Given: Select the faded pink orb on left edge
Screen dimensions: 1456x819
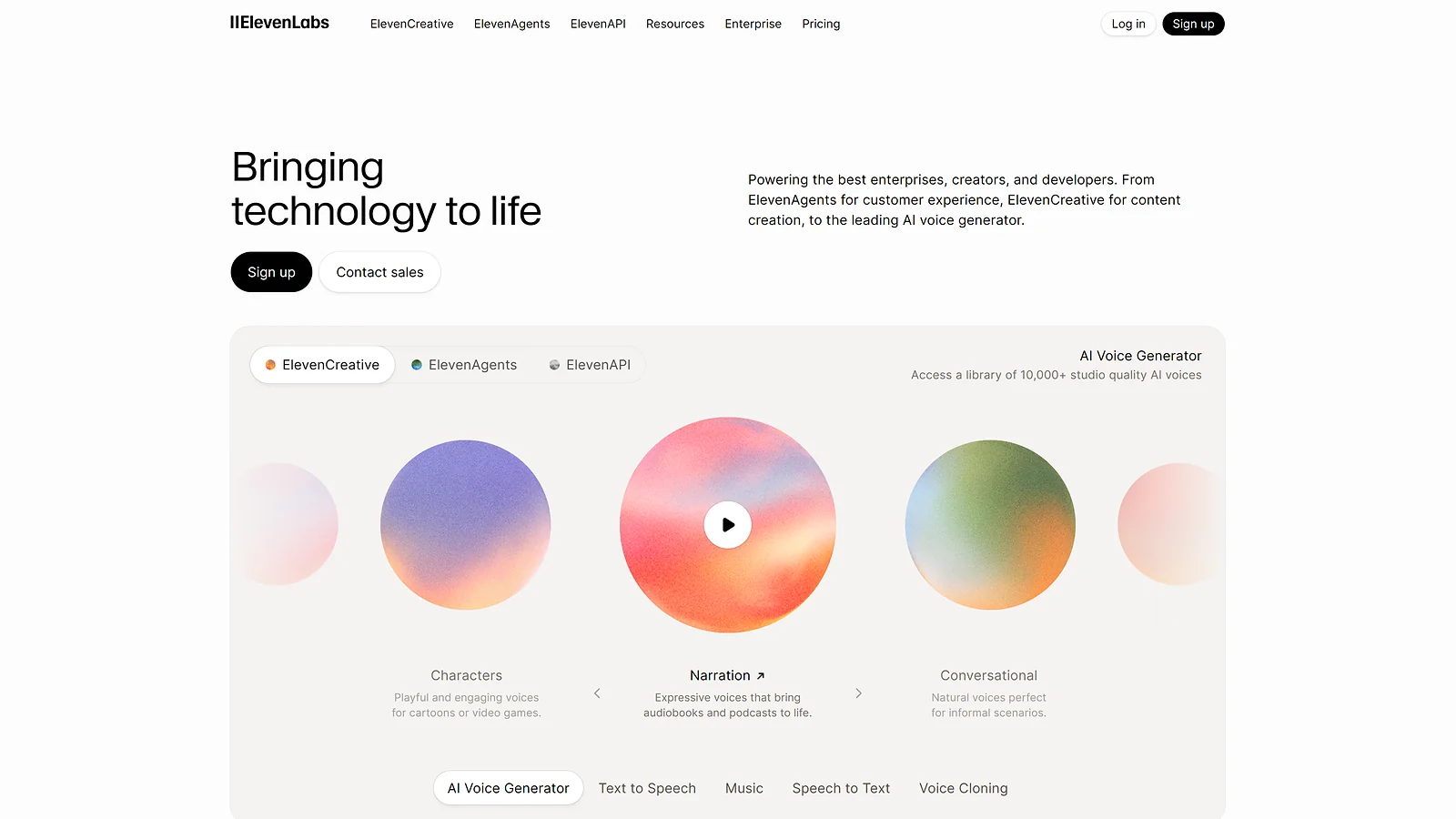Looking at the screenshot, I should coord(285,524).
